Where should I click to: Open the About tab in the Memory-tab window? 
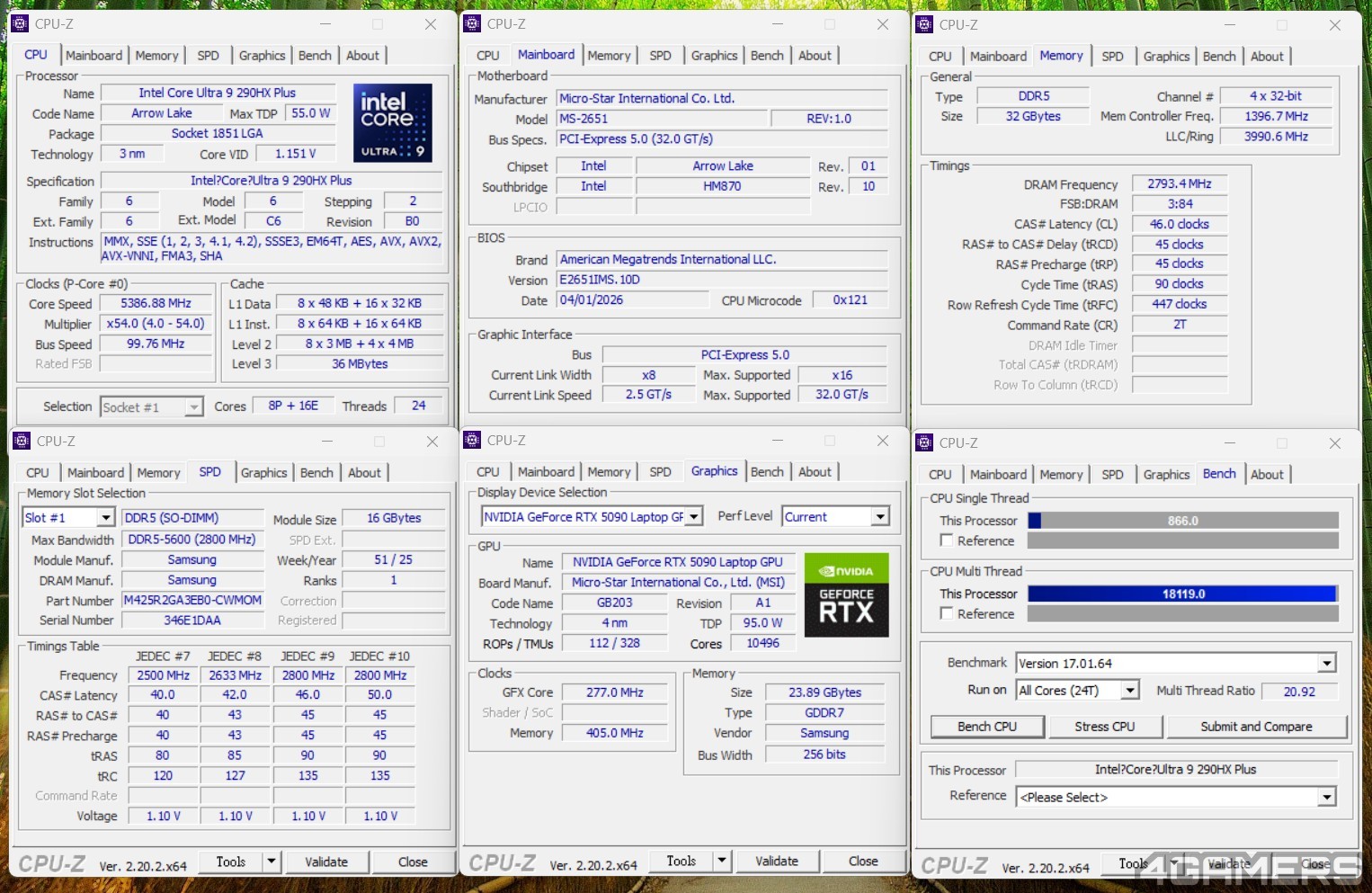(x=1267, y=57)
